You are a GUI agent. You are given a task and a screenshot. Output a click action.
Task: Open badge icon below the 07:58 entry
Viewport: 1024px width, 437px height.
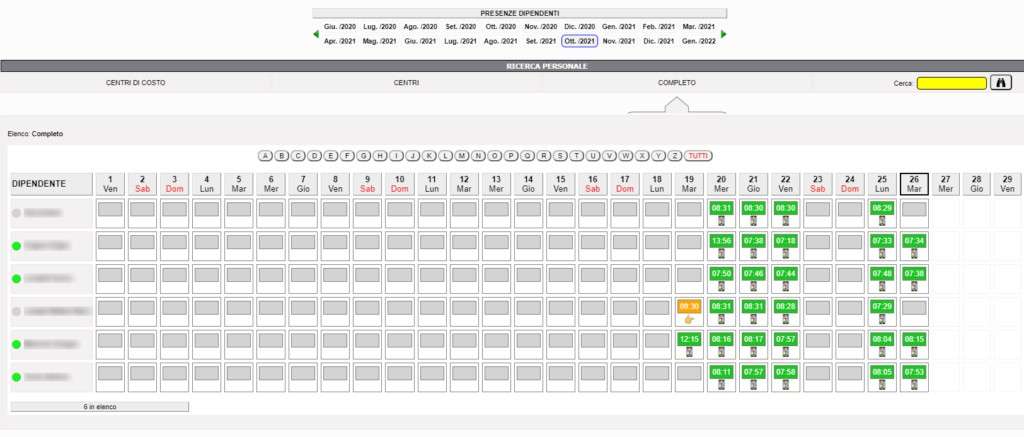pos(786,385)
